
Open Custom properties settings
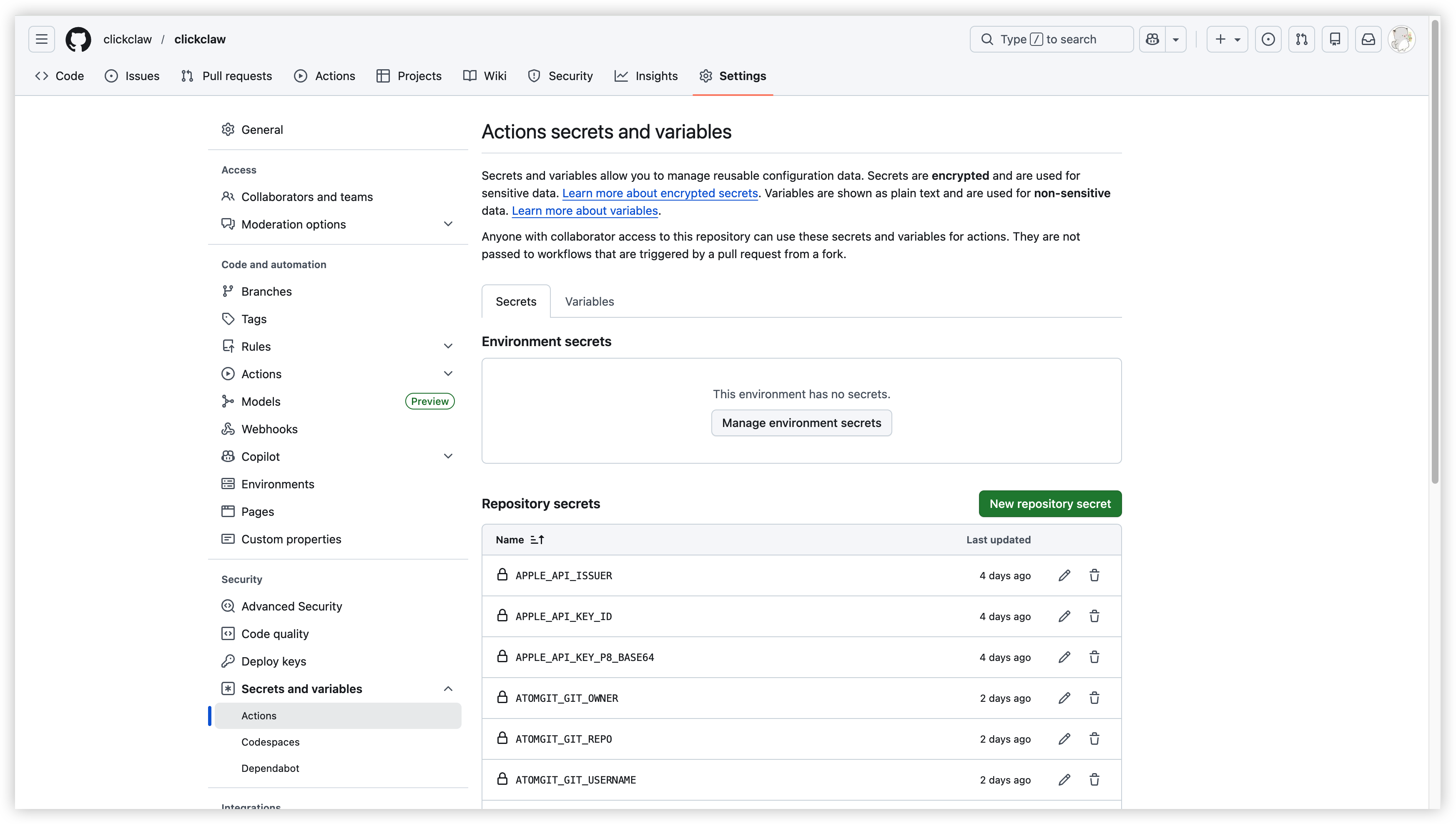tap(338, 539)
